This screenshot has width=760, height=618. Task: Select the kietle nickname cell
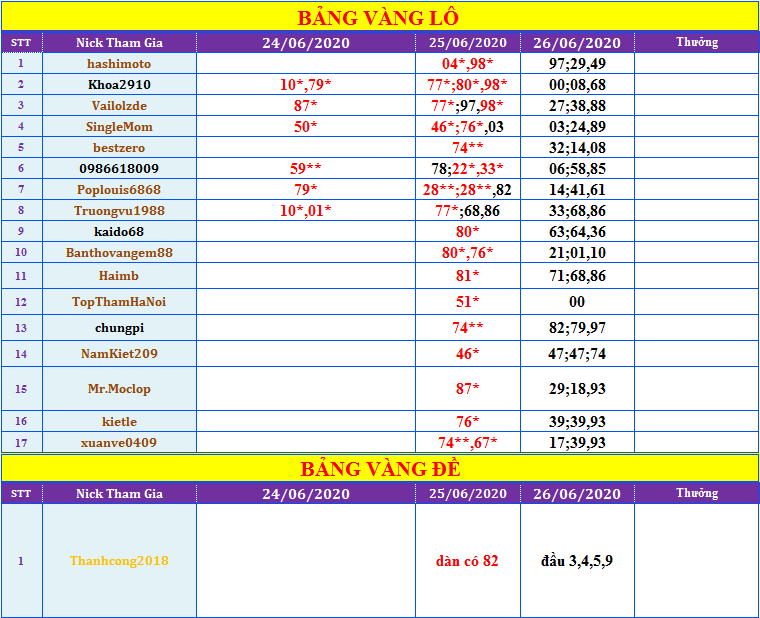(x=119, y=421)
